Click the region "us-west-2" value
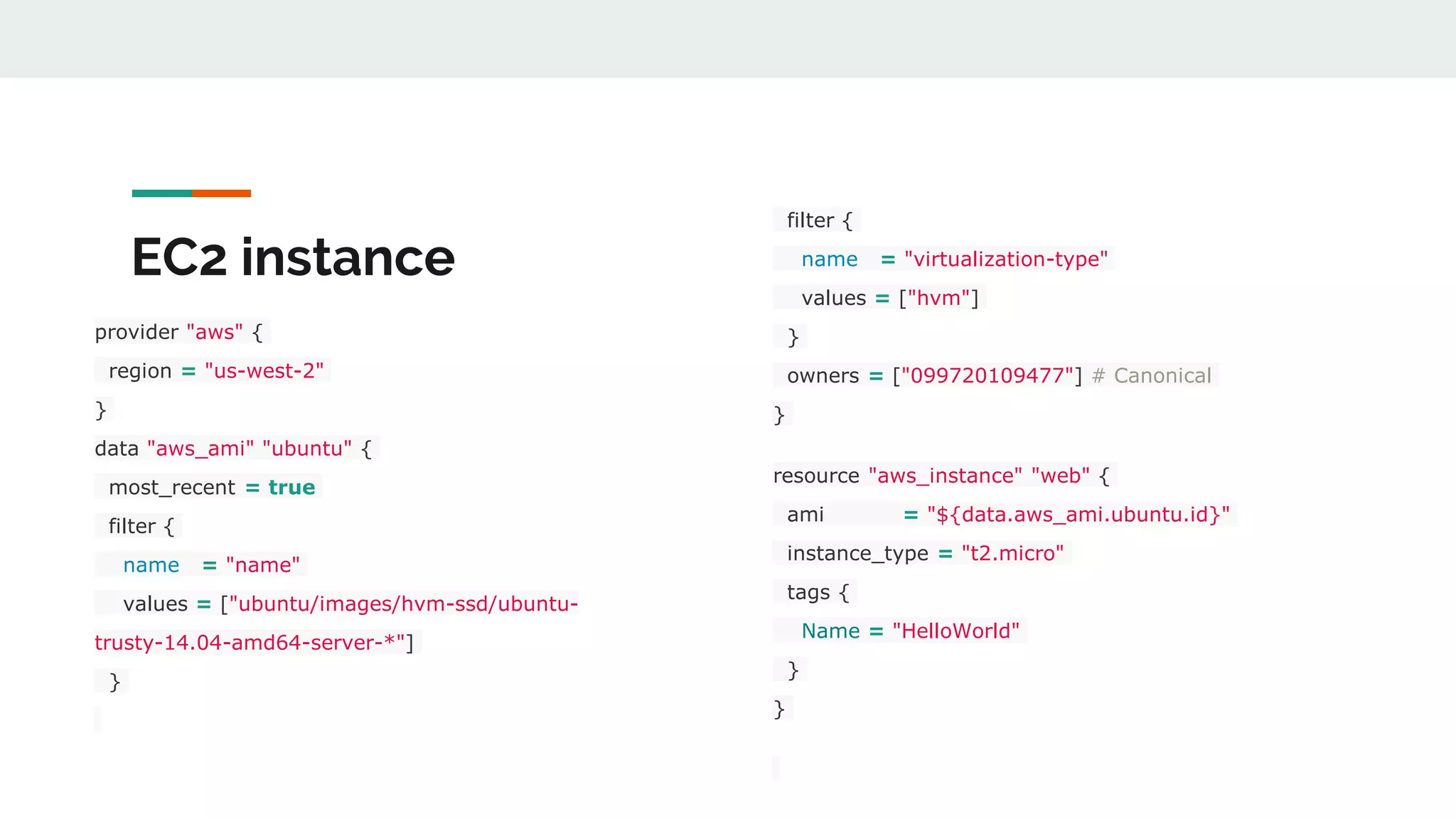 [x=264, y=371]
